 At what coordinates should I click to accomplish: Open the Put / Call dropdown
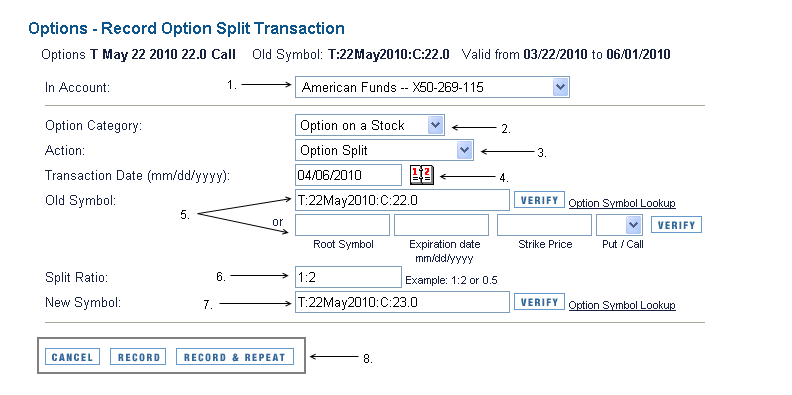619,225
